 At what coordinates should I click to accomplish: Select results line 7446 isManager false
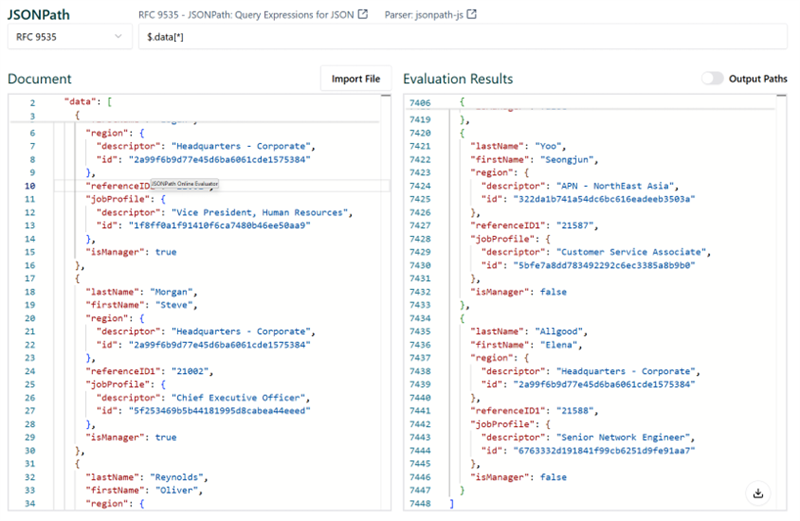(x=518, y=477)
